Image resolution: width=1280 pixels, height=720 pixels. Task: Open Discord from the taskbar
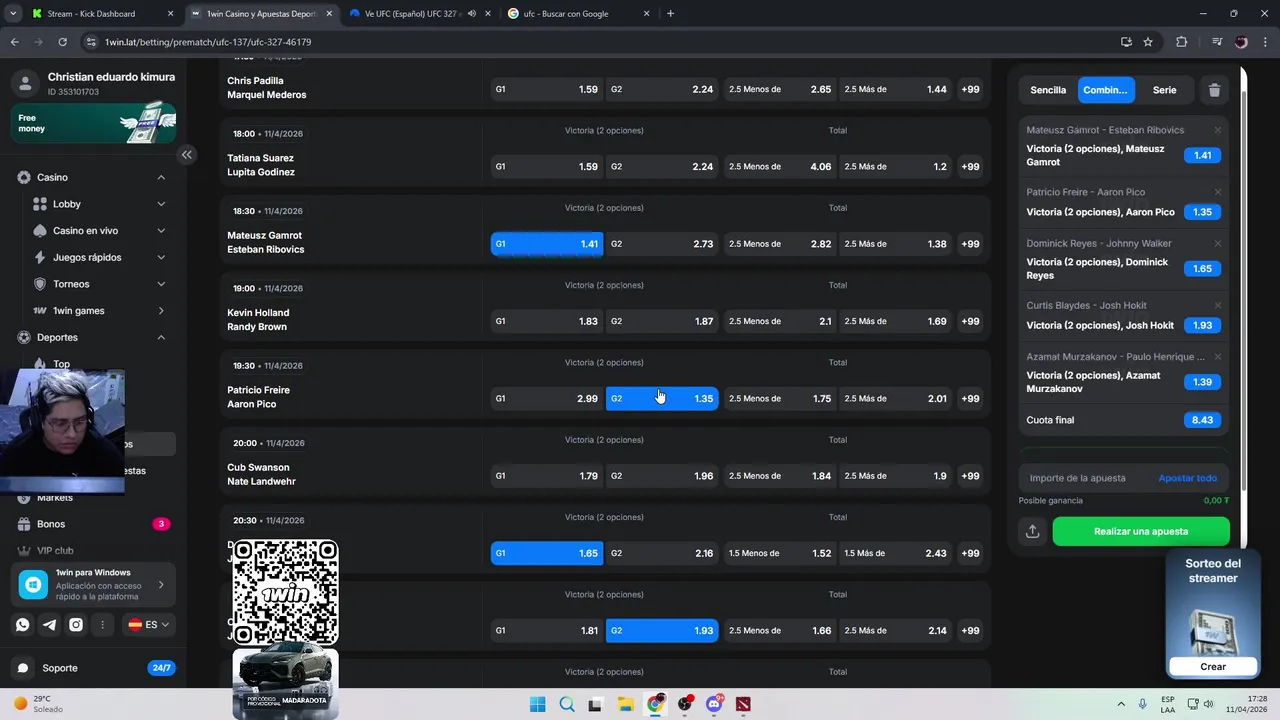(714, 704)
